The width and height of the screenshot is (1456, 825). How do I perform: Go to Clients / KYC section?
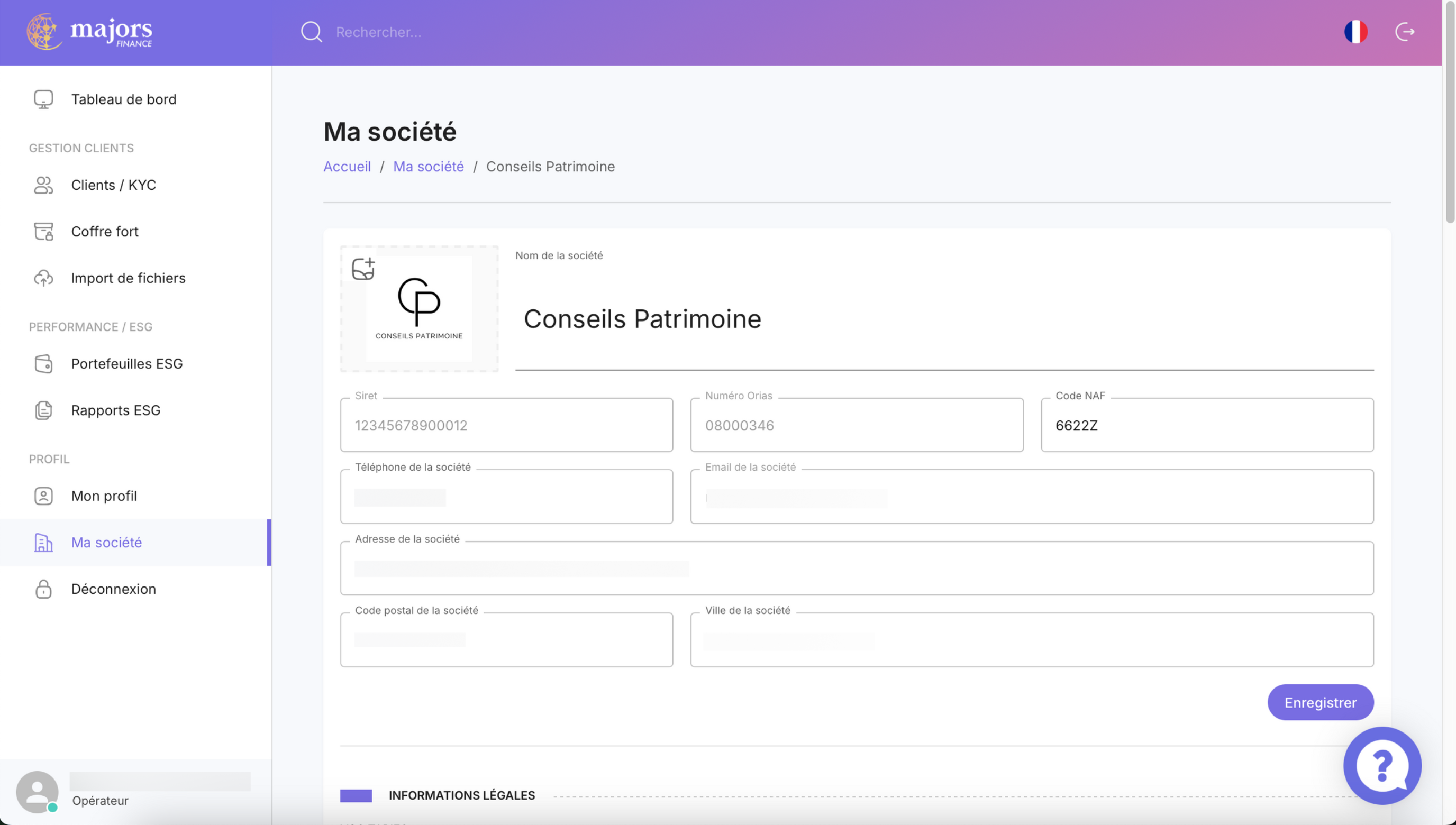tap(113, 185)
